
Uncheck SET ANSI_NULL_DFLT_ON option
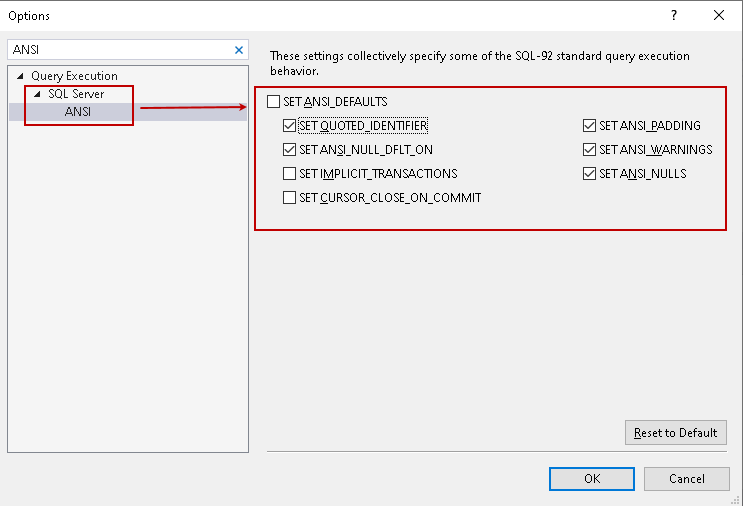click(290, 150)
